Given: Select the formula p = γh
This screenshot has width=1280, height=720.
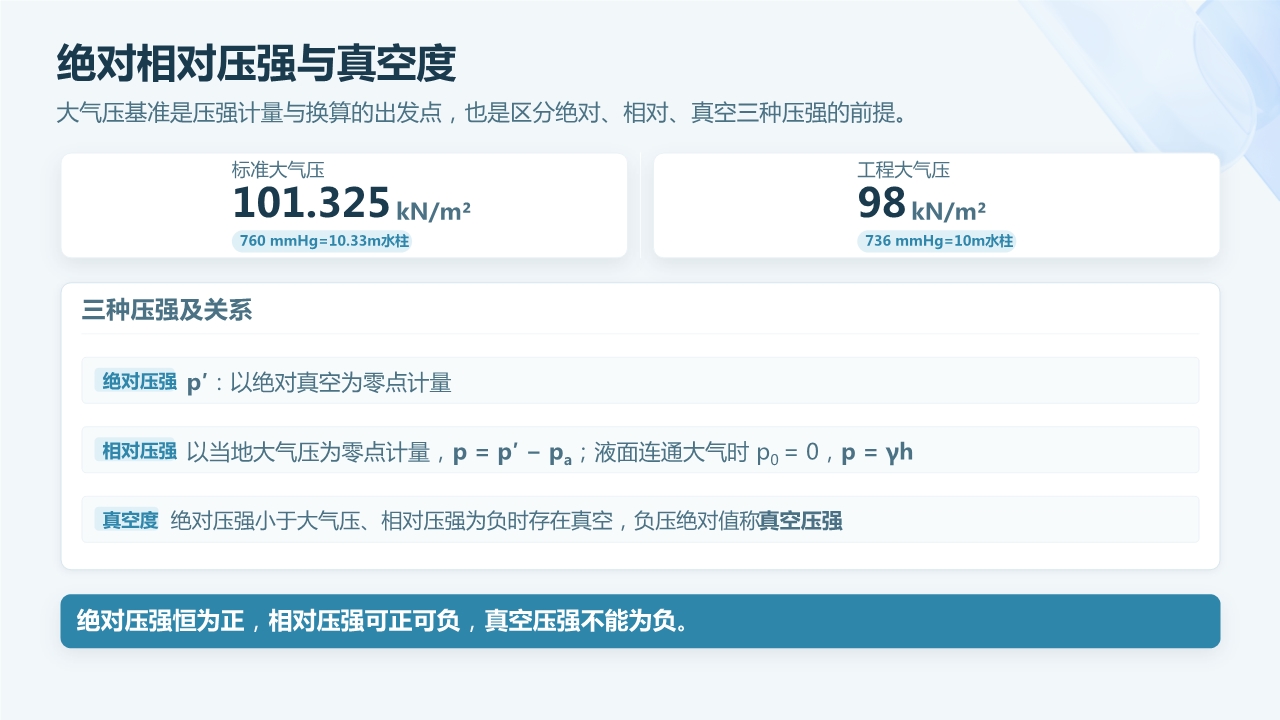Looking at the screenshot, I should (877, 453).
